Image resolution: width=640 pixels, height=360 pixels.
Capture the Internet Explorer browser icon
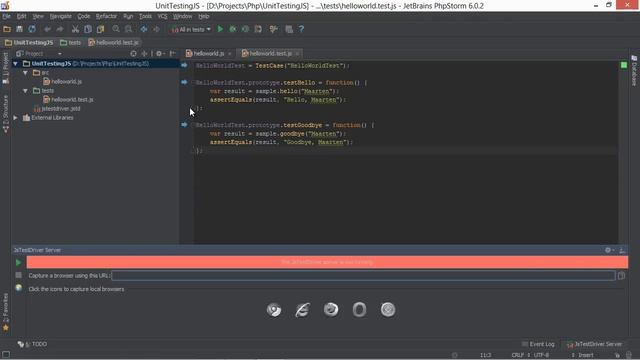click(x=302, y=310)
